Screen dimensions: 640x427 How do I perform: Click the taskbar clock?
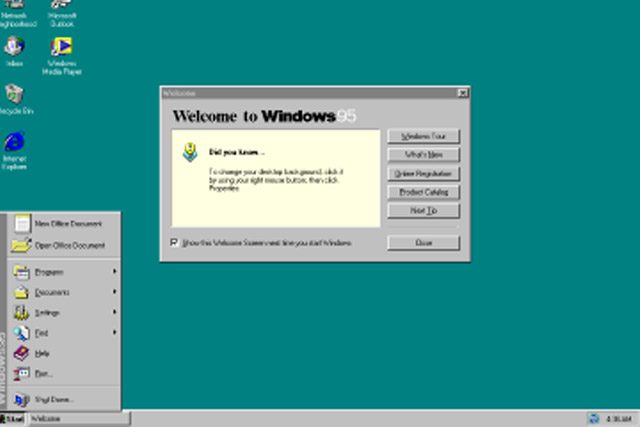click(619, 419)
